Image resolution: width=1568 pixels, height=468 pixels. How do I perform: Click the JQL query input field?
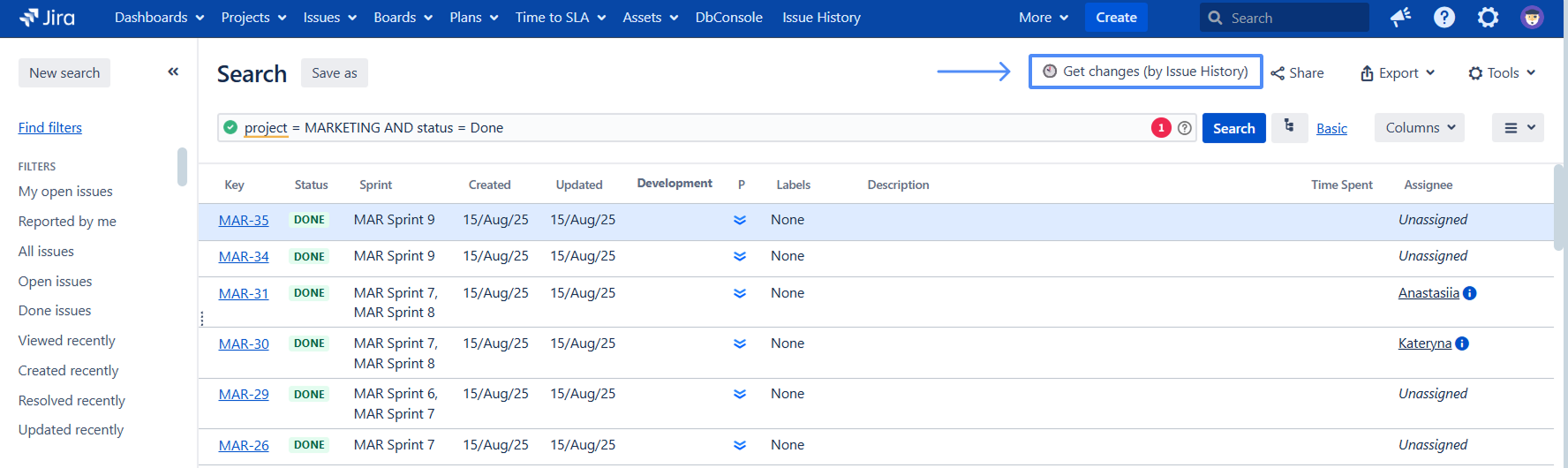tap(689, 128)
